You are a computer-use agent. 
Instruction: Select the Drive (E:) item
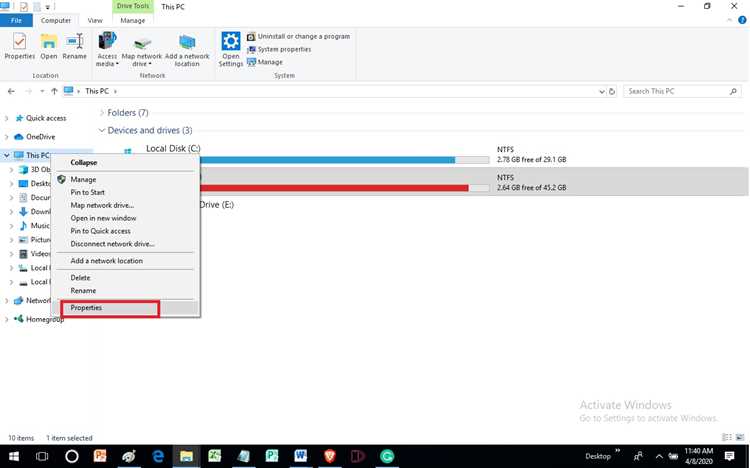[x=217, y=205]
